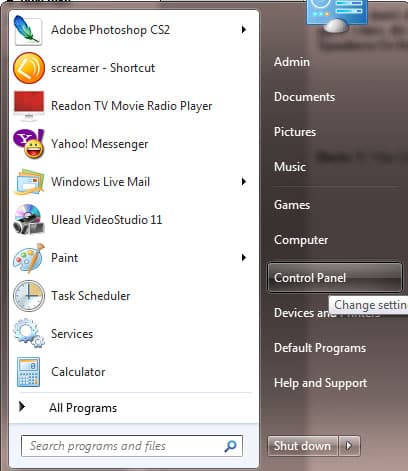This screenshot has width=408, height=471.
Task: Open the Calculator icon
Action: pyautogui.click(x=29, y=372)
